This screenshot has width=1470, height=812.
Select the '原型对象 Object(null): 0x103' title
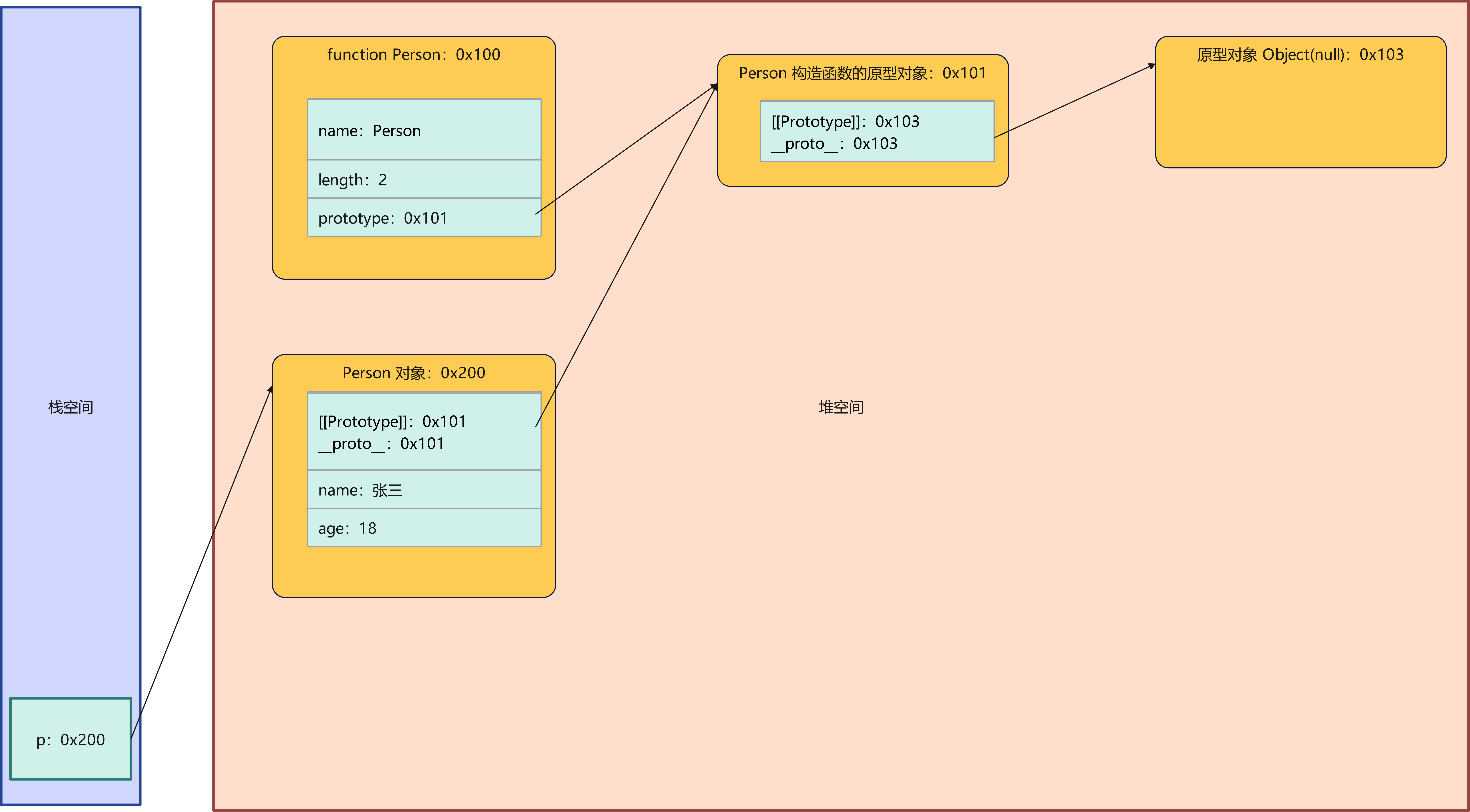1300,55
